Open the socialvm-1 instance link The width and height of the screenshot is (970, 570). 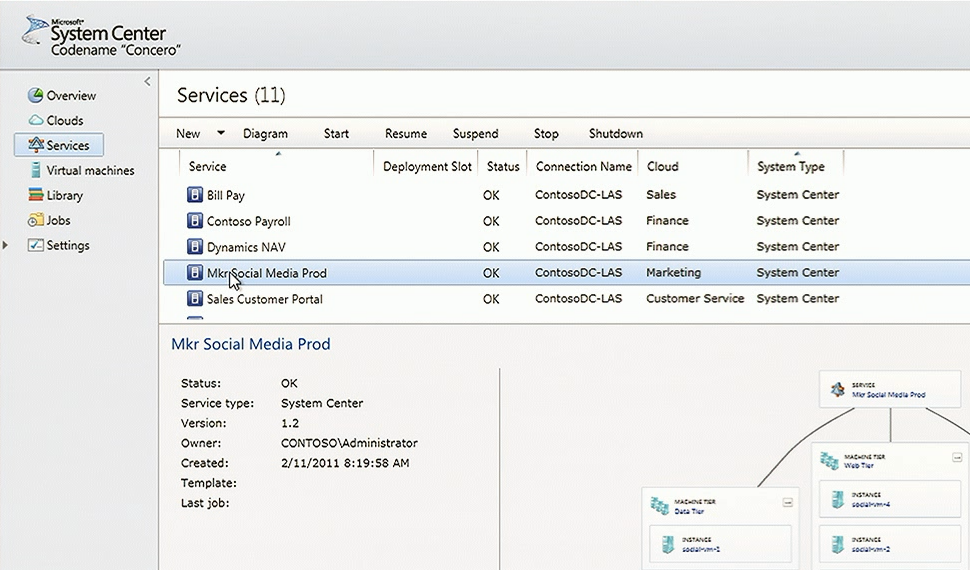click(x=701, y=549)
